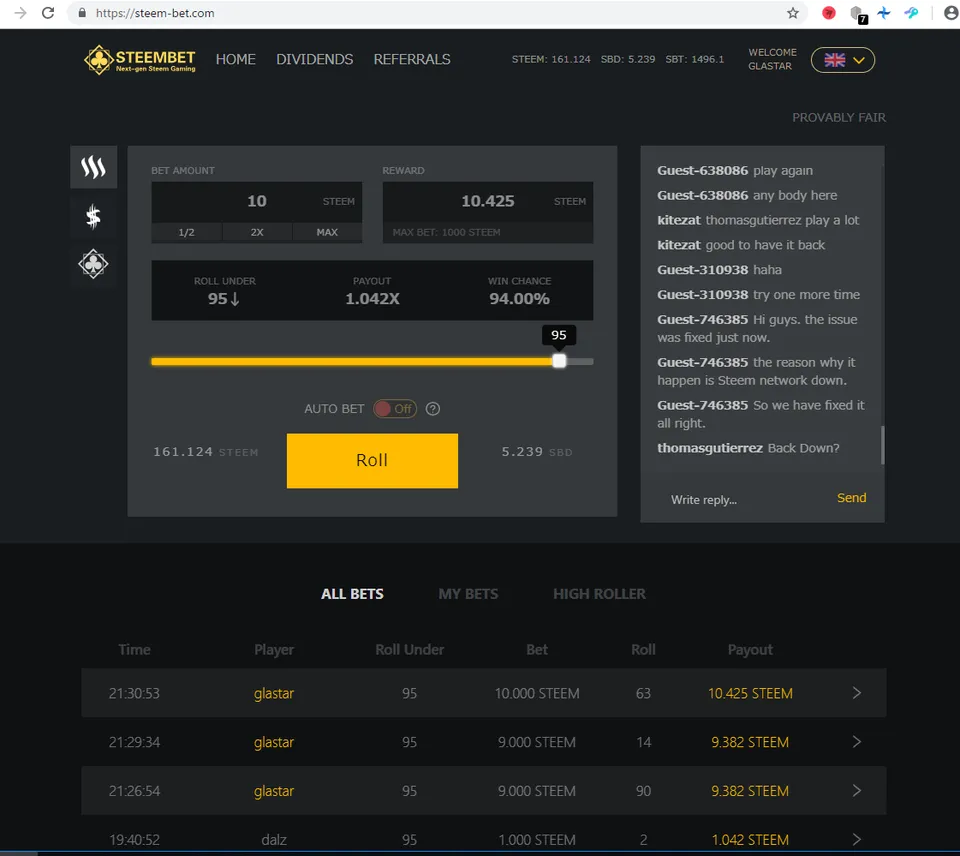Click the Payout 1.042X value

[x=372, y=299]
